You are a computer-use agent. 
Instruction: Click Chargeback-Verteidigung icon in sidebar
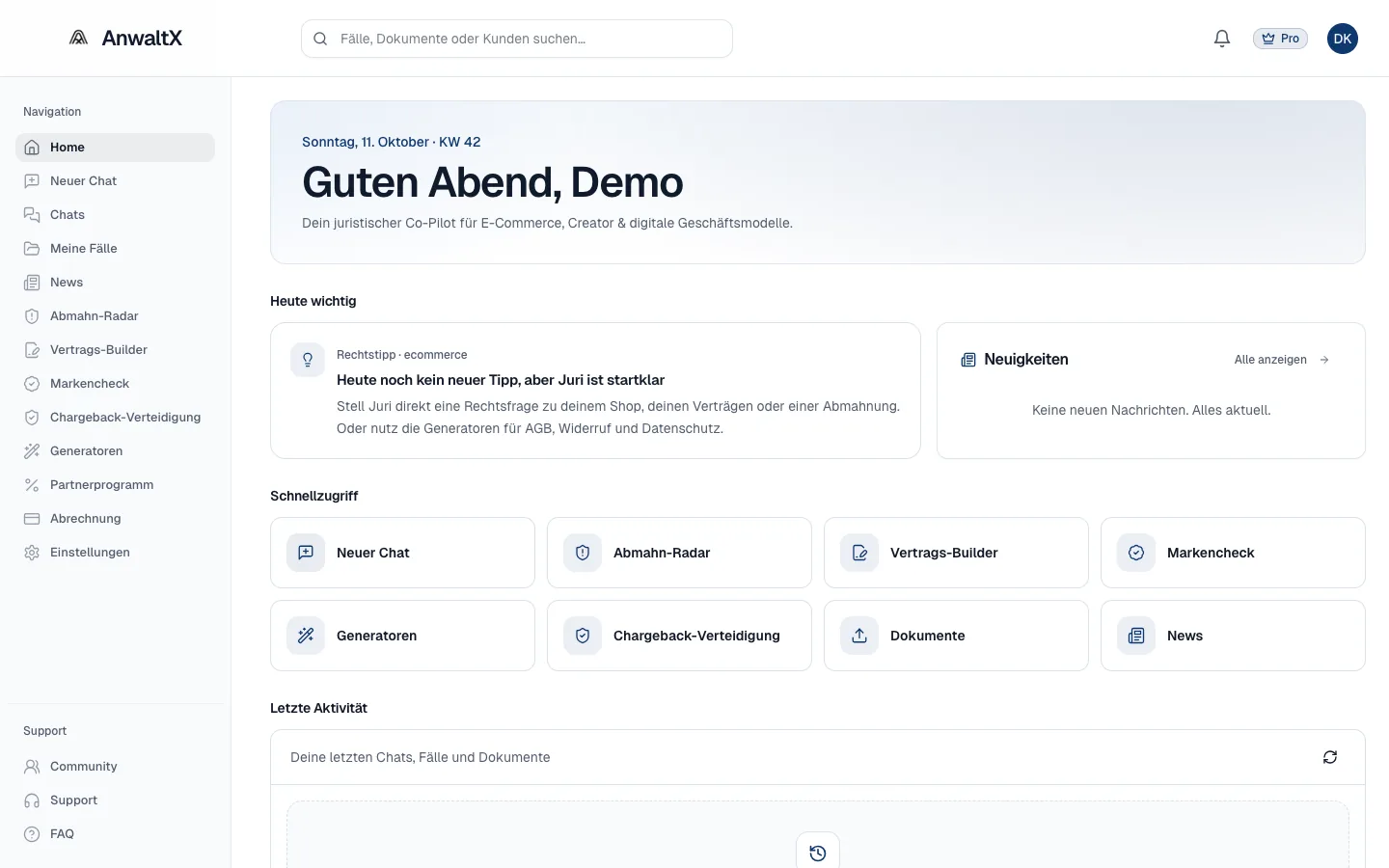coord(32,418)
